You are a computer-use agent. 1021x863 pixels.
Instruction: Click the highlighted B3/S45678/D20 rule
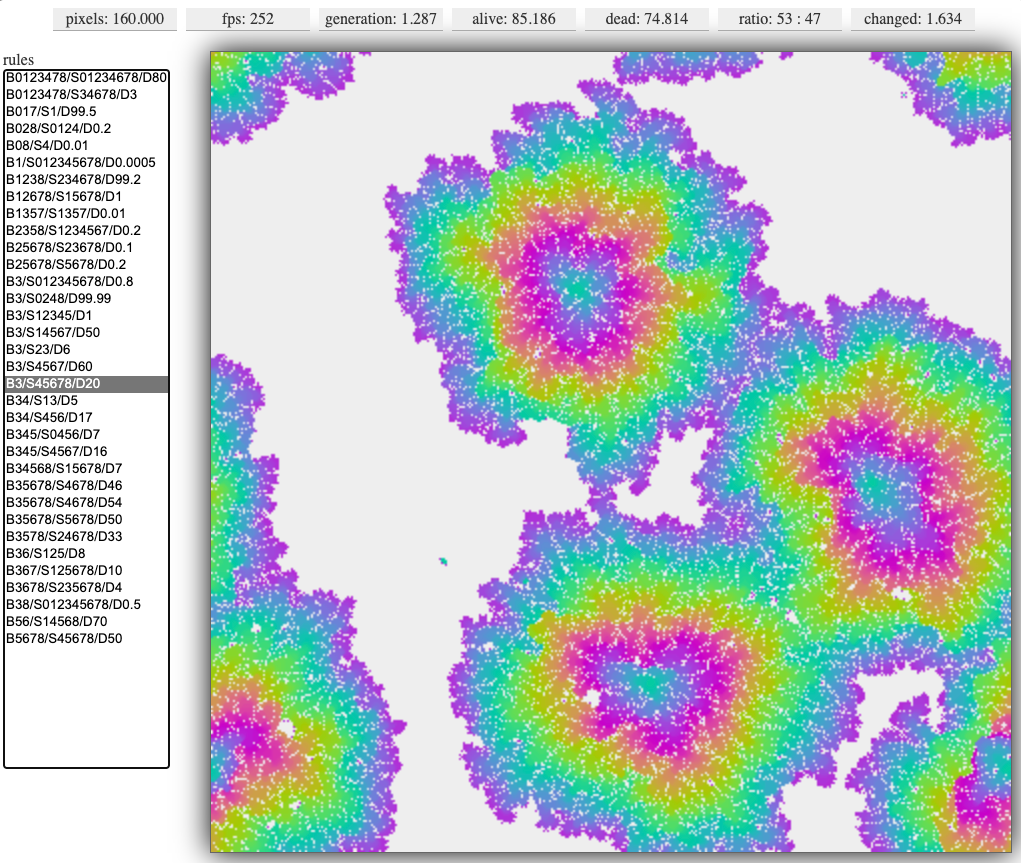(x=86, y=383)
